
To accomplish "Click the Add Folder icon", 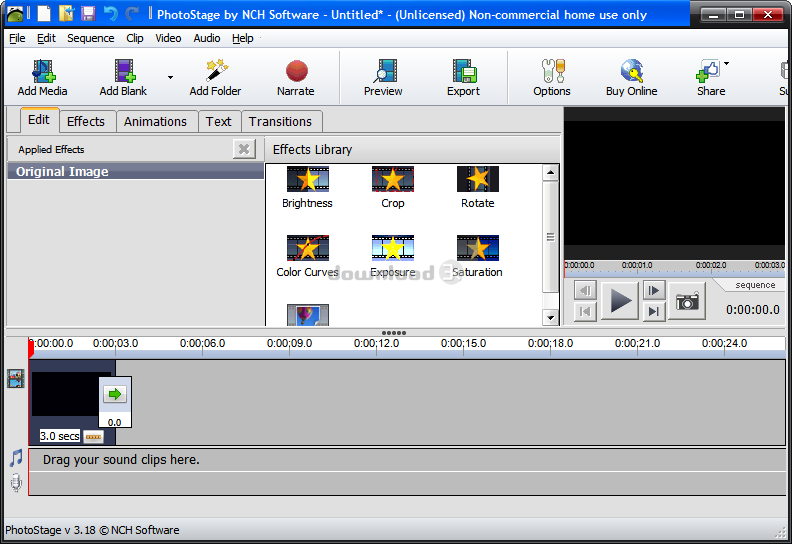I will 215,72.
